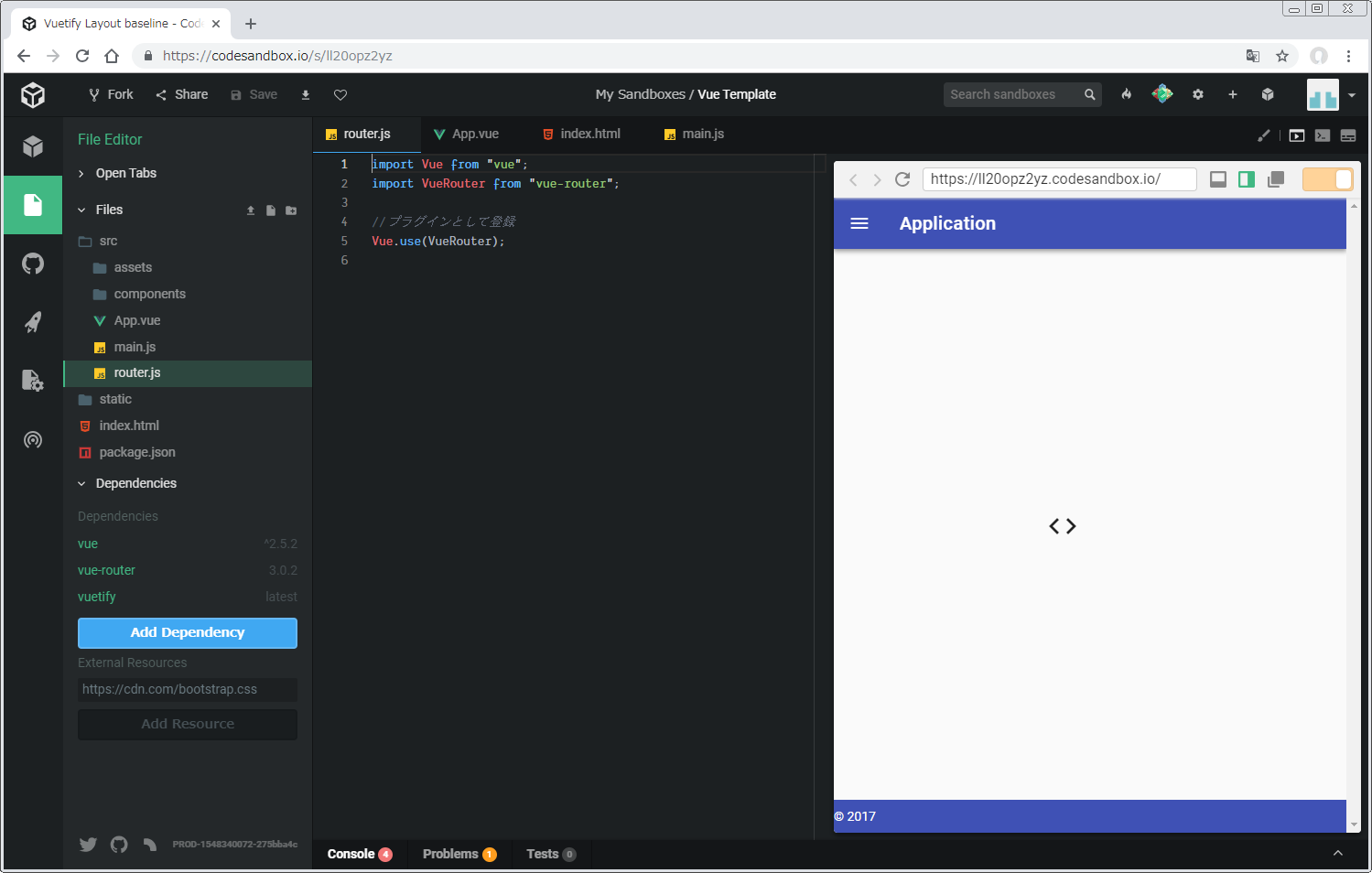Click the Configuration Files sidebar icon
Screen dimensions: 1372x873
33,381
